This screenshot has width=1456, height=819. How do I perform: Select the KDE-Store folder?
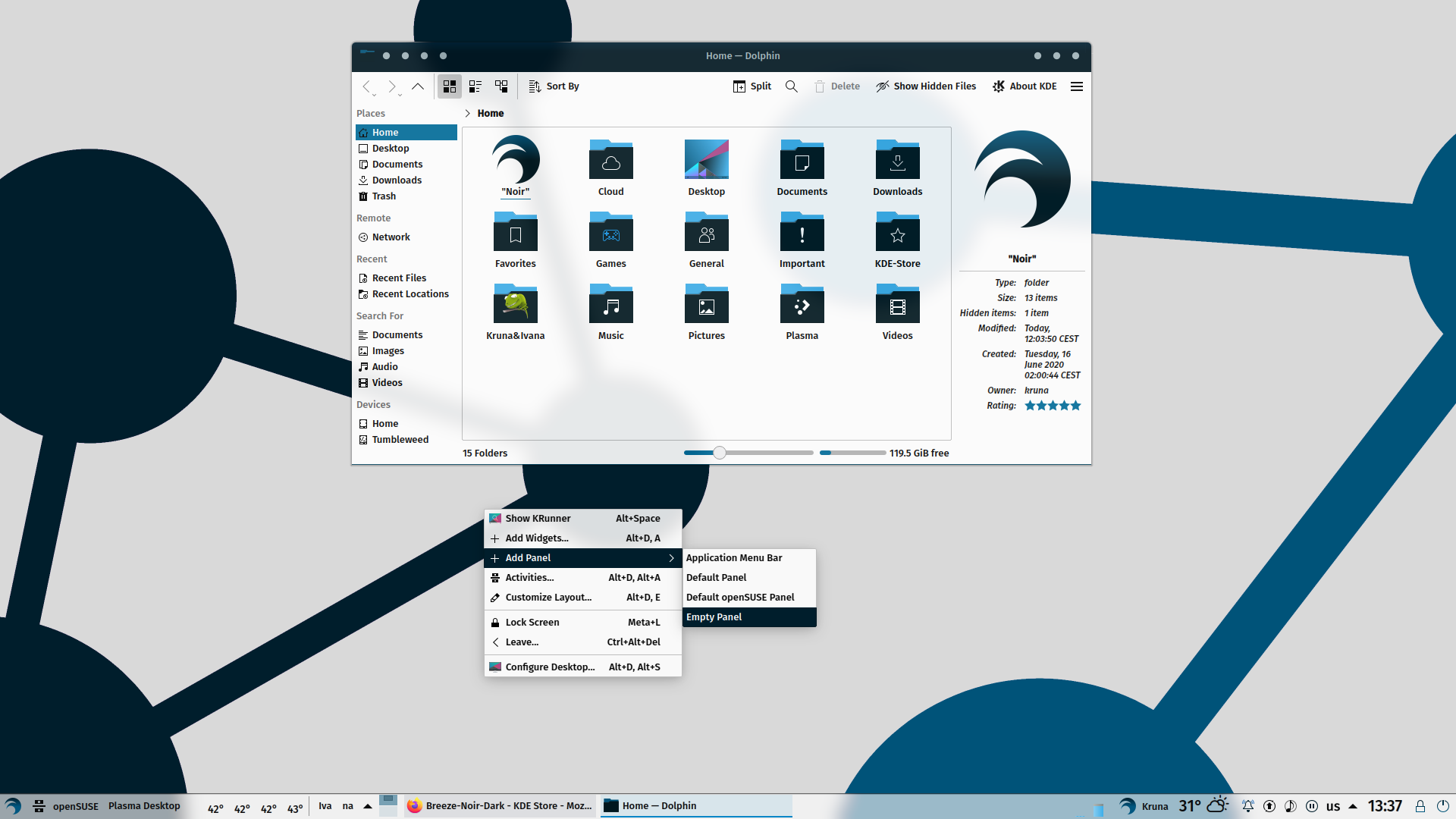click(x=898, y=233)
